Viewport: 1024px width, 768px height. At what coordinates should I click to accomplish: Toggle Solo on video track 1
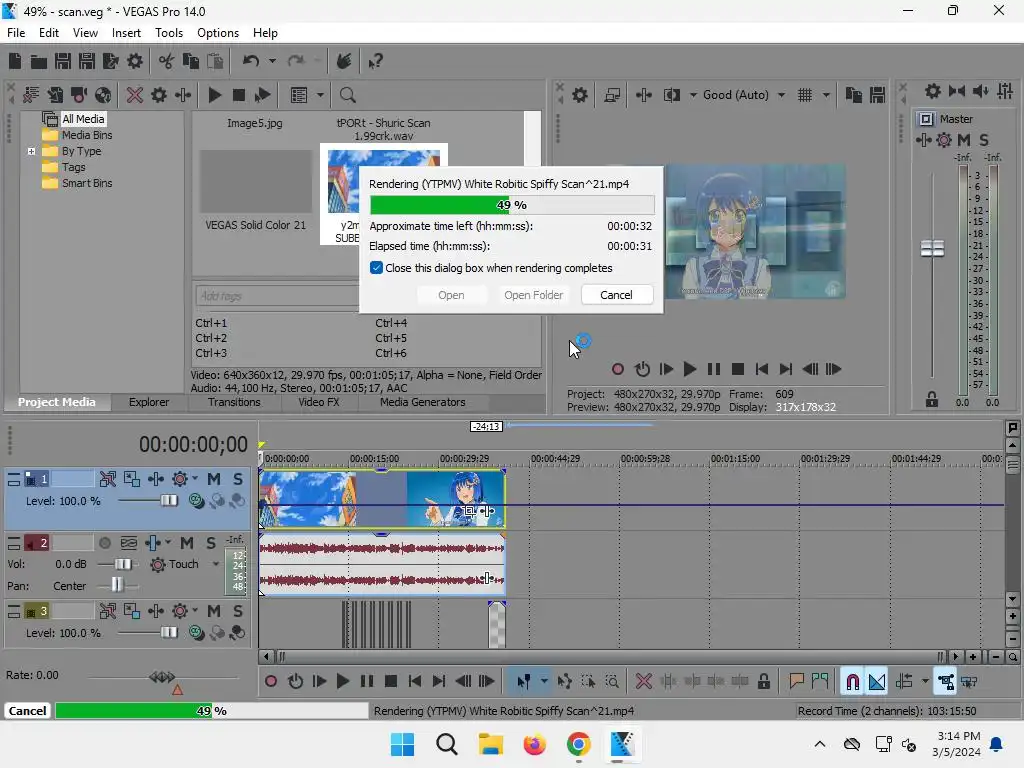(238, 479)
